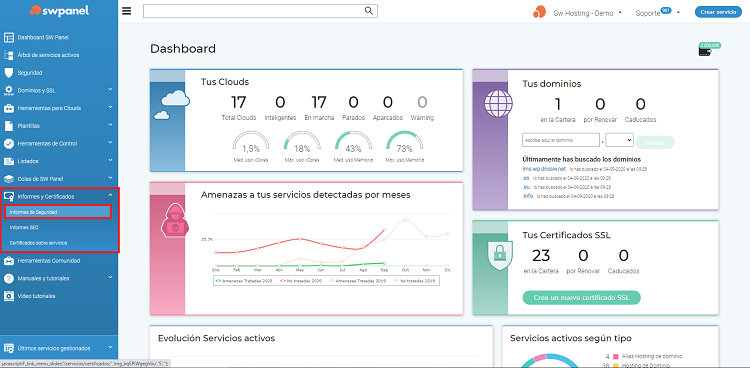The width and height of the screenshot is (750, 368).
Task: Click the Video tutoriales icon
Action: click(8, 296)
